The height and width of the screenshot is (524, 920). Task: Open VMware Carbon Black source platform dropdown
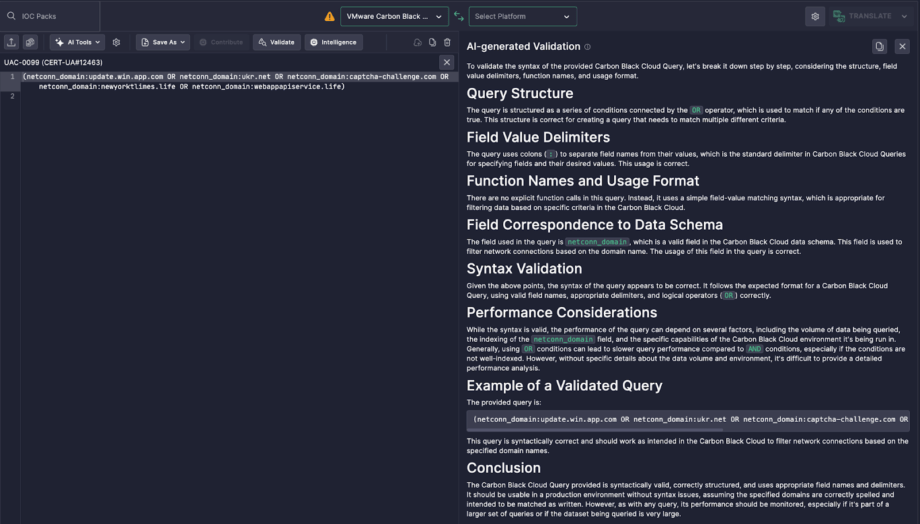[x=395, y=16]
